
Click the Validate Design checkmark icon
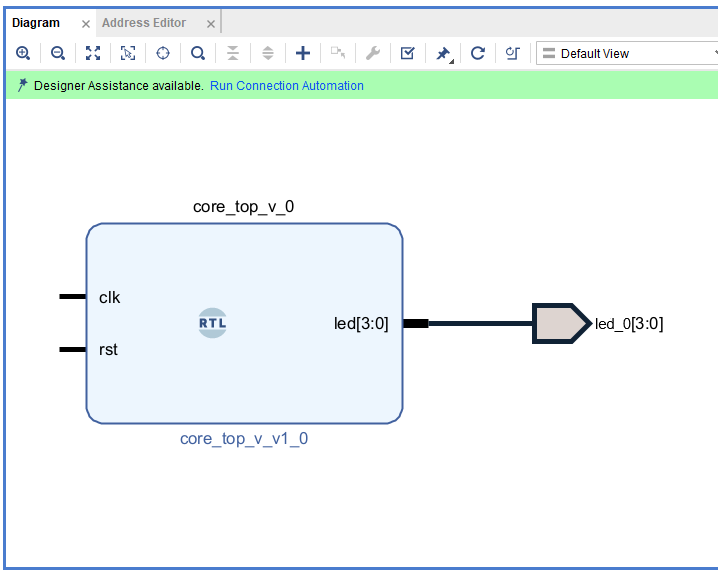(x=407, y=53)
